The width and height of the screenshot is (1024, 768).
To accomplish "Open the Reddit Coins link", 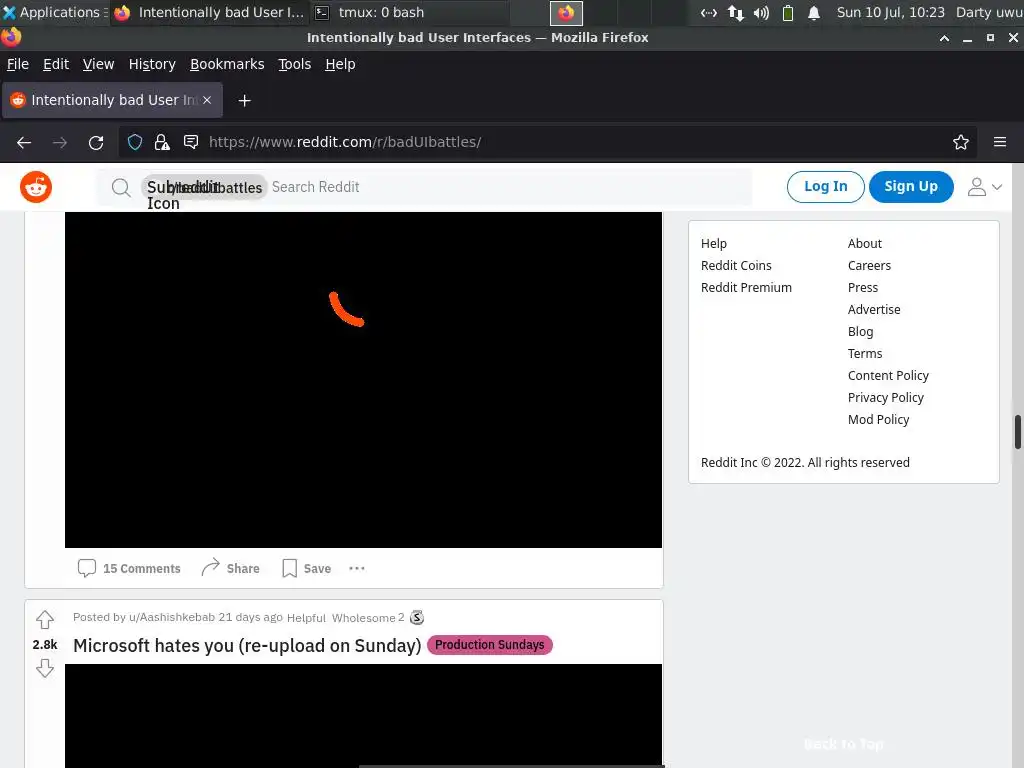I will point(736,266).
